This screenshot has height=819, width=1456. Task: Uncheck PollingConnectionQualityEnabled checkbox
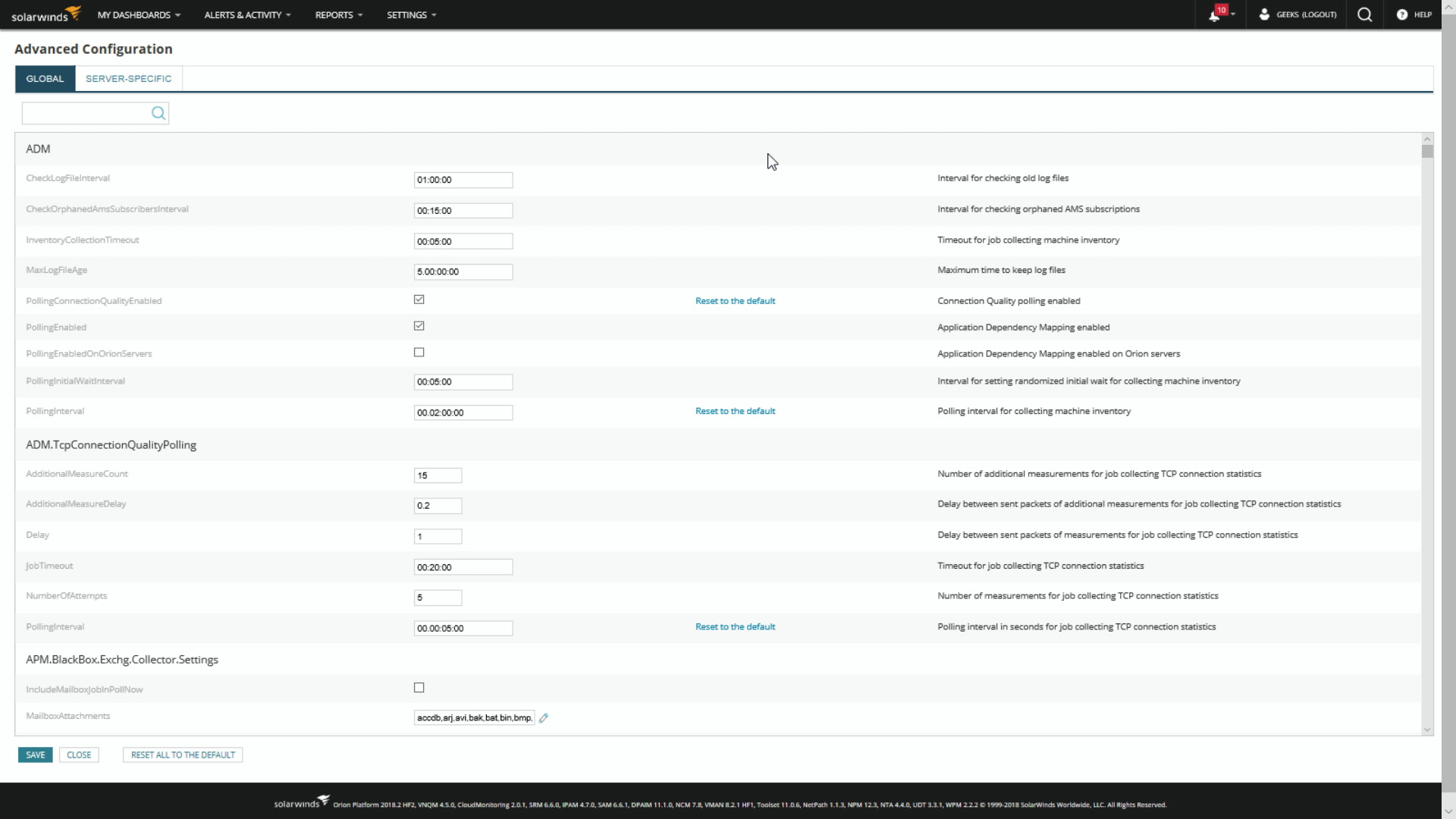pos(419,300)
